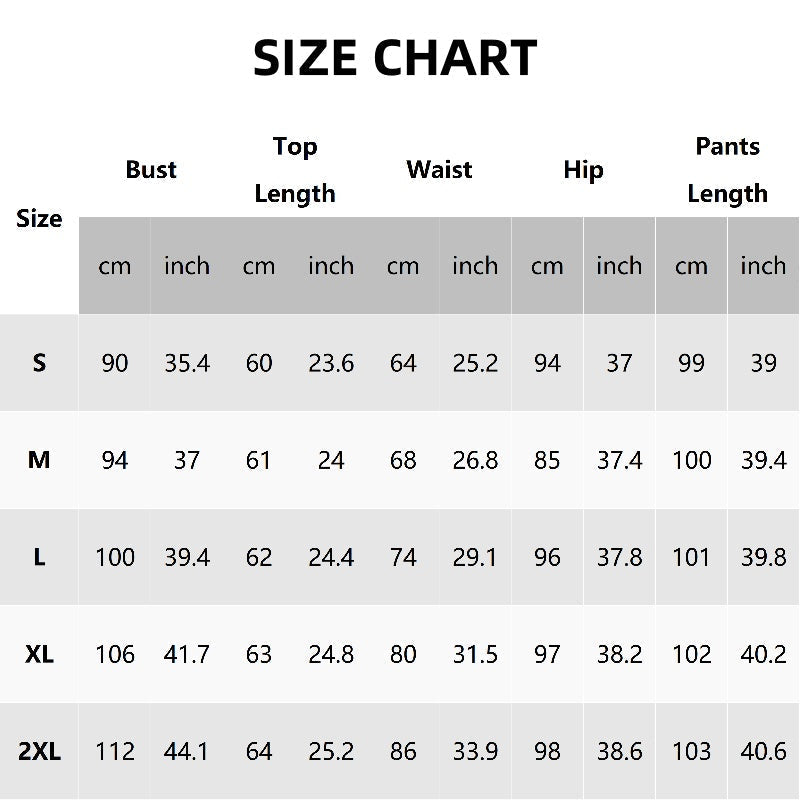Click the Size header label
This screenshot has height=800, width=800.
coord(39,219)
